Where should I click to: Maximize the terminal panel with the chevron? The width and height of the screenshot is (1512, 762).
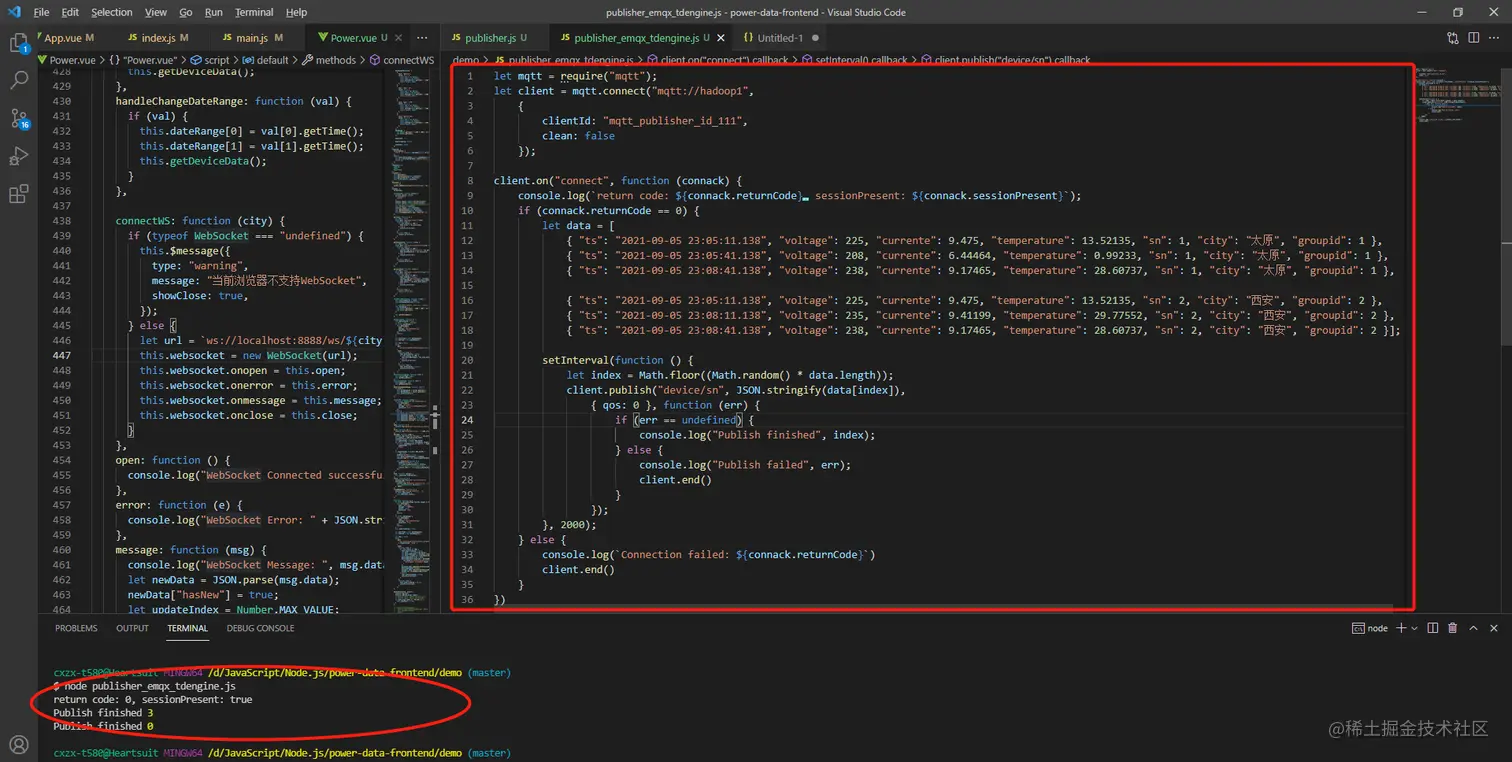pyautogui.click(x=1472, y=627)
